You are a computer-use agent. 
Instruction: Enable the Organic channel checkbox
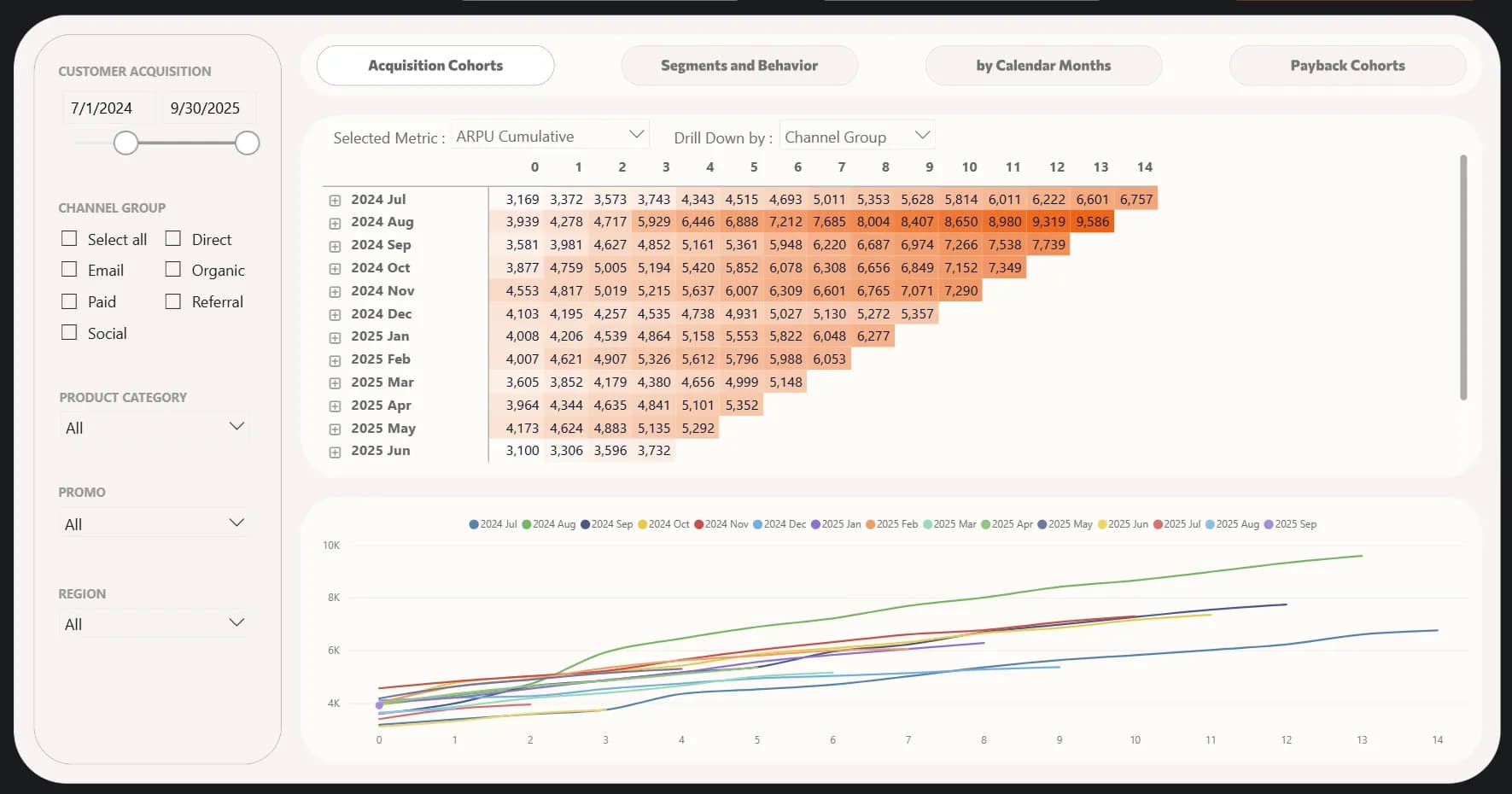(x=173, y=270)
